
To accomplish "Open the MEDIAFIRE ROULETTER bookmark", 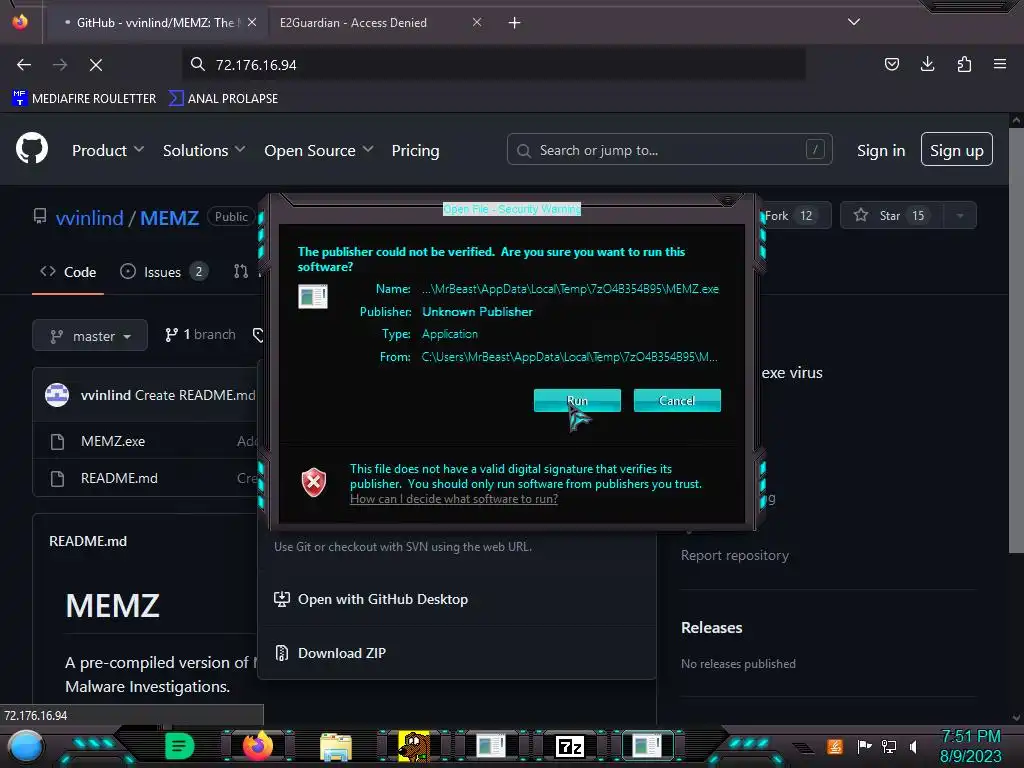I will coord(84,99).
